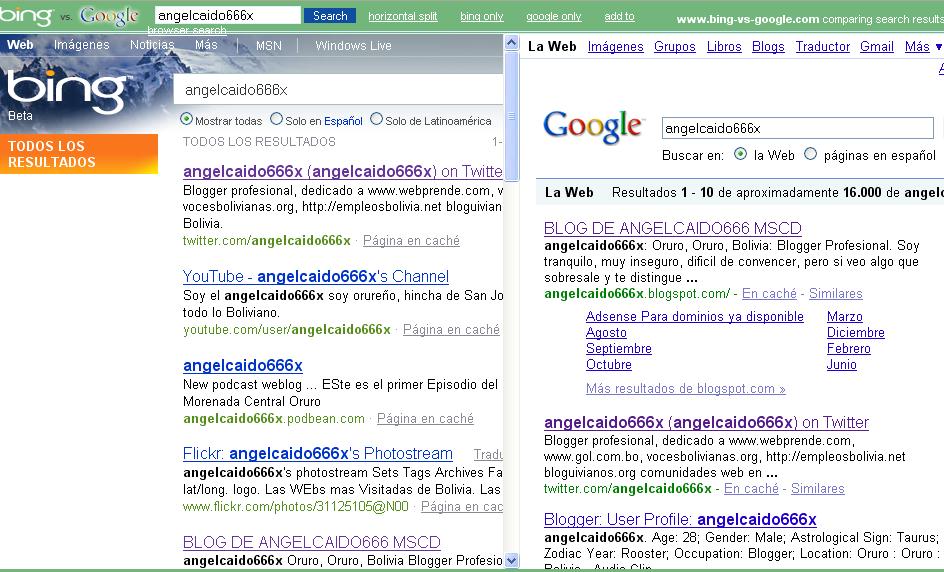Show google only results
Viewport: 944px width, 572px height.
pos(553,16)
